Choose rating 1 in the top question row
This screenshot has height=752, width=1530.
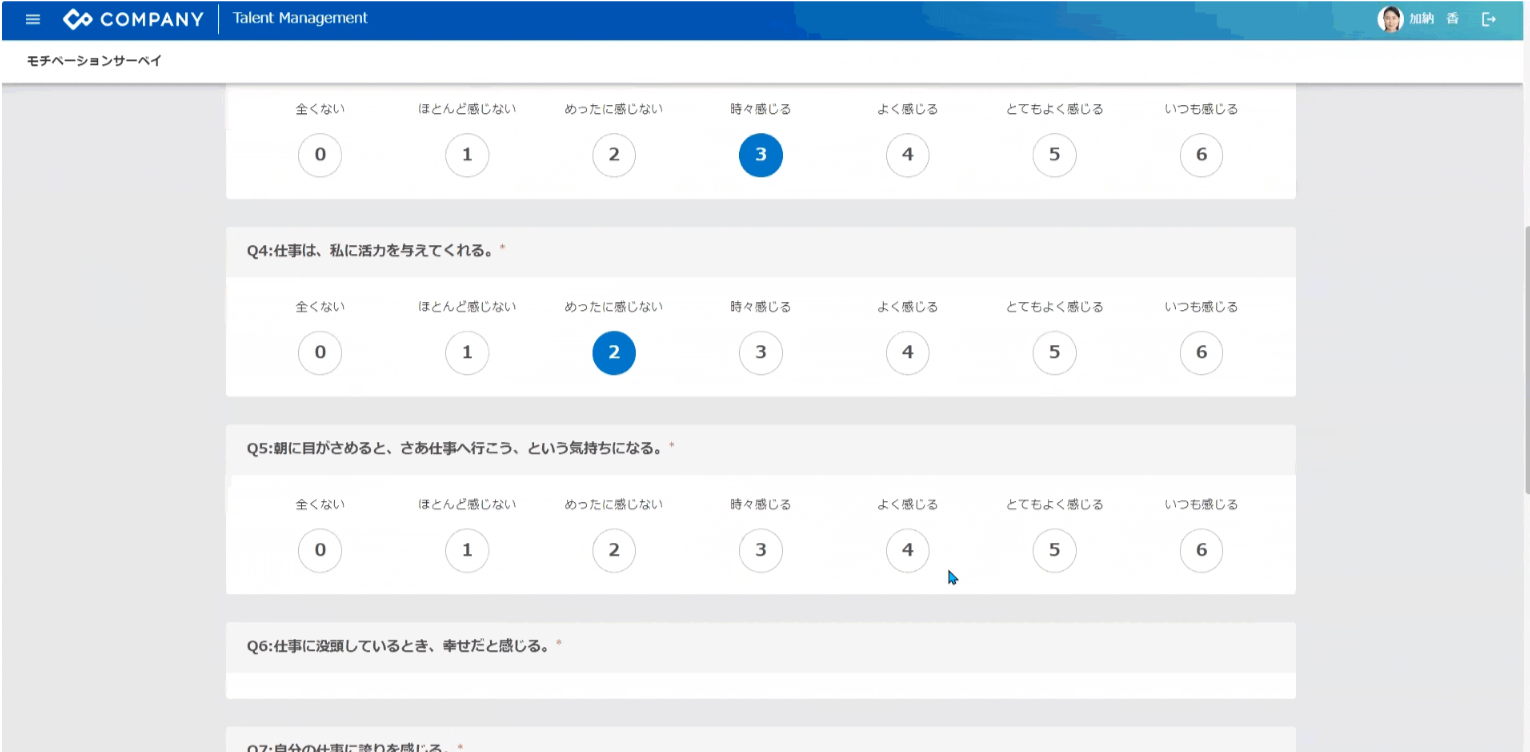pyautogui.click(x=467, y=155)
